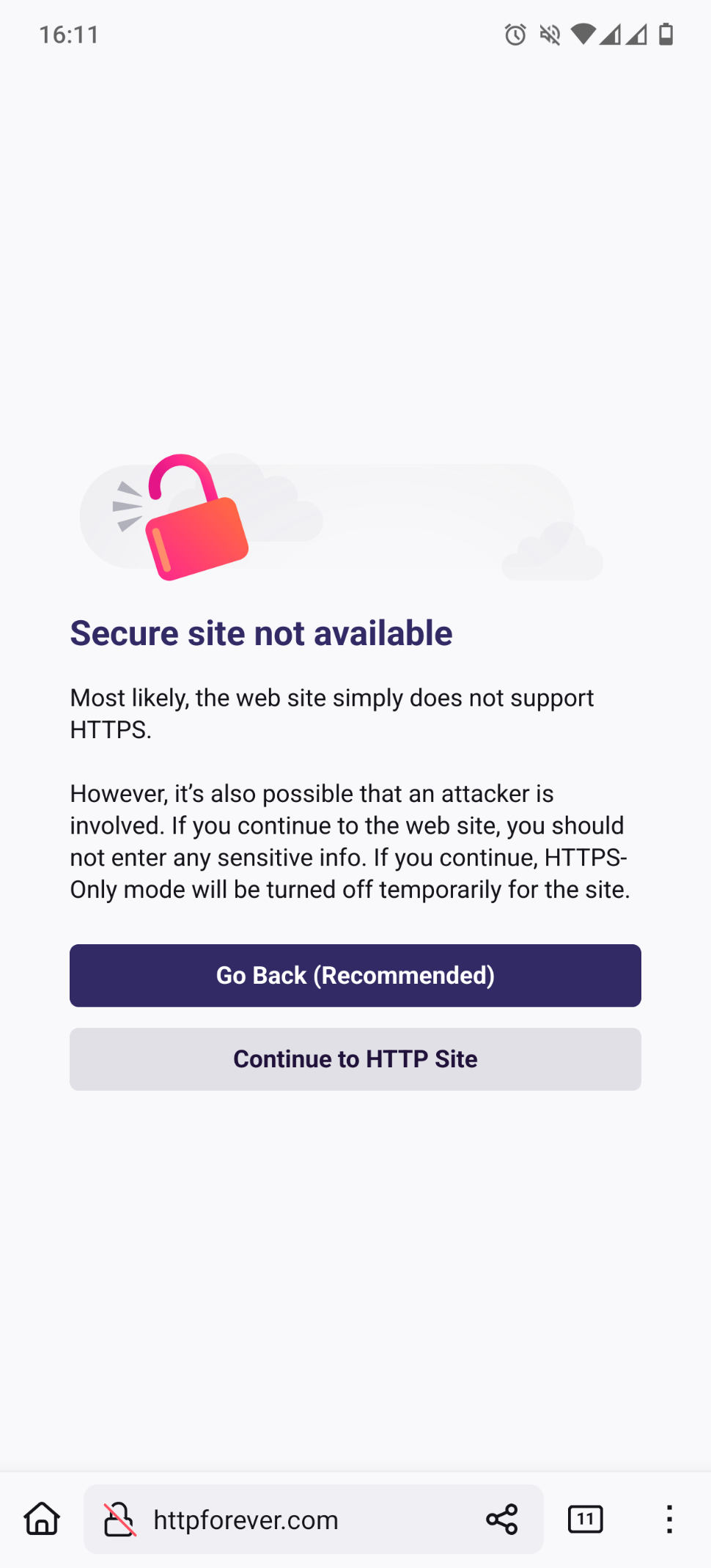This screenshot has height=1568, width=711.
Task: Tap the Wi-Fi signal status icon
Action: pos(583,34)
